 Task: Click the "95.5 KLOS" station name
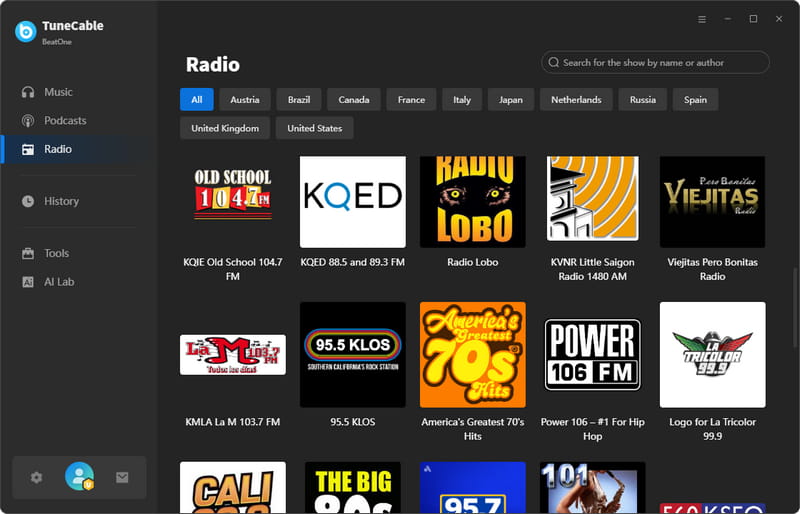353,422
